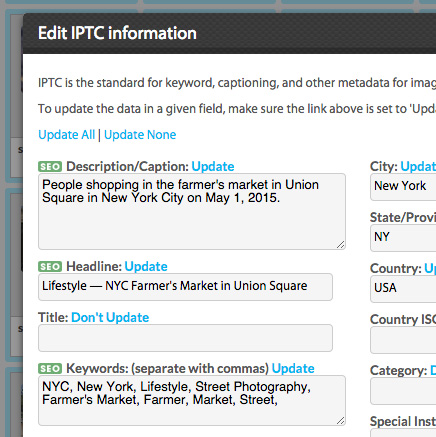The width and height of the screenshot is (436, 437).
Task: Click the empty Title field
Action: pyautogui.click(x=185, y=338)
